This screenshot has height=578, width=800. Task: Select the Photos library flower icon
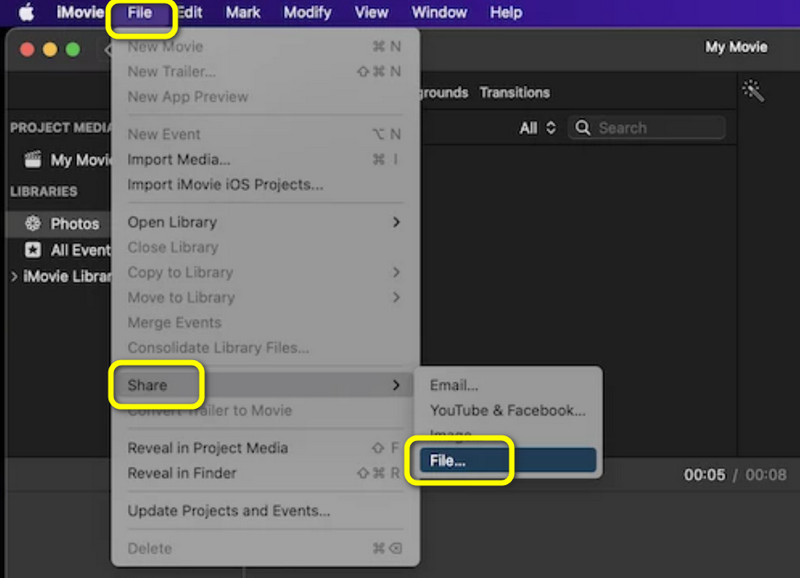pos(33,223)
